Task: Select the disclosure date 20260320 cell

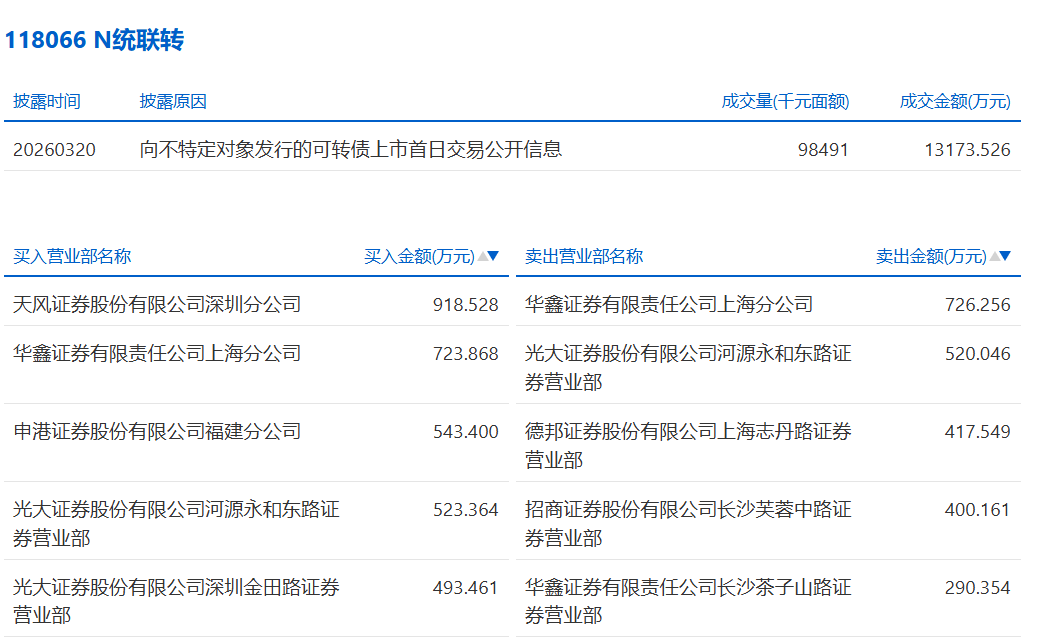Action: 55,150
